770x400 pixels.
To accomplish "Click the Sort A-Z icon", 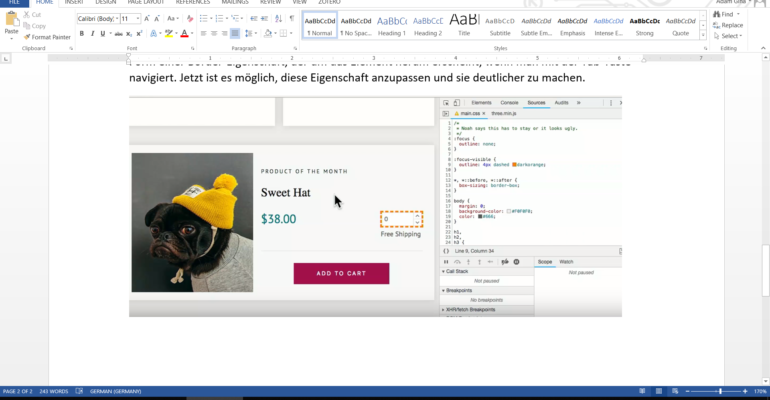I will tap(278, 19).
